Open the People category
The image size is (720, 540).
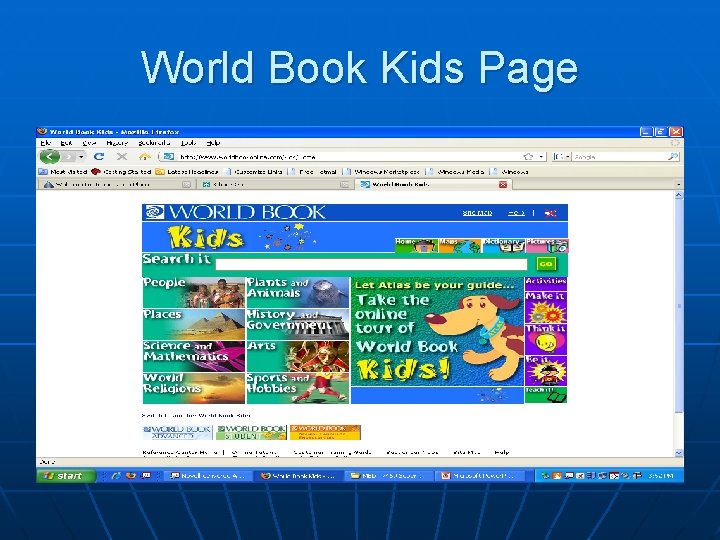(x=193, y=292)
